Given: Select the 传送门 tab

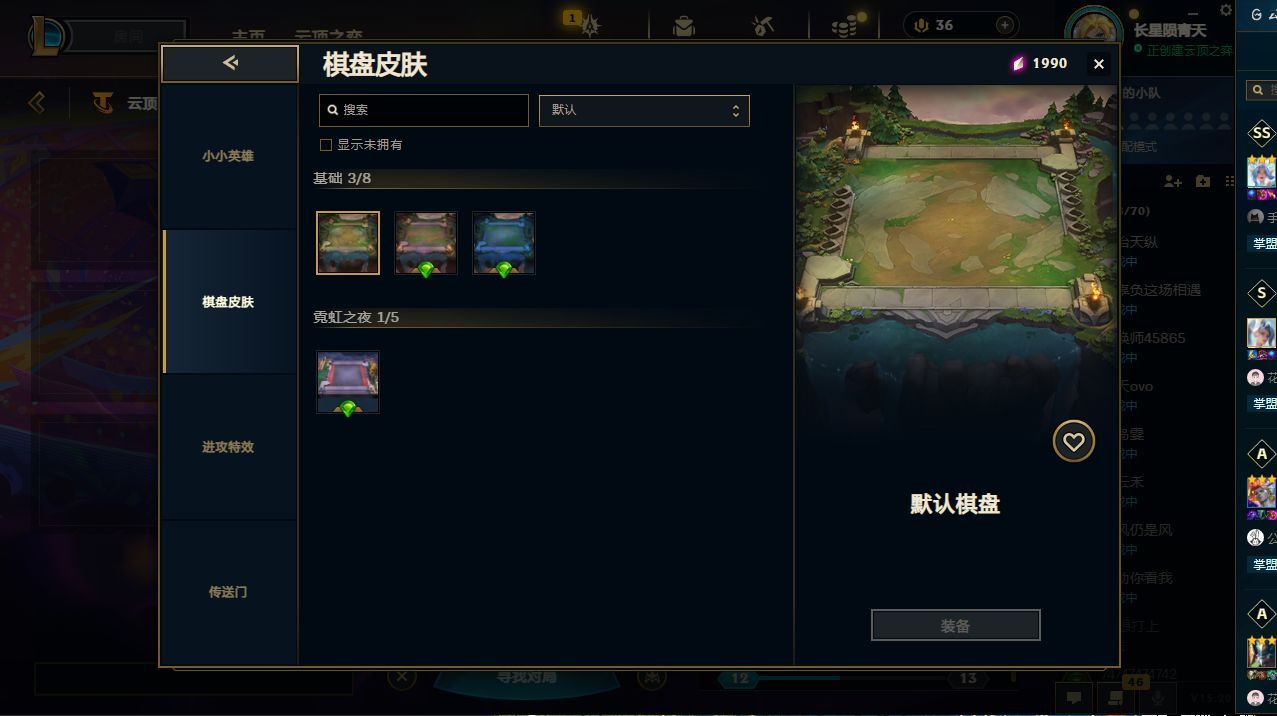Looking at the screenshot, I should 229,592.
